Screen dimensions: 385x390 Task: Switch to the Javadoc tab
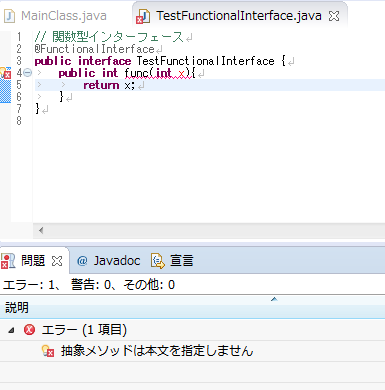click(117, 260)
